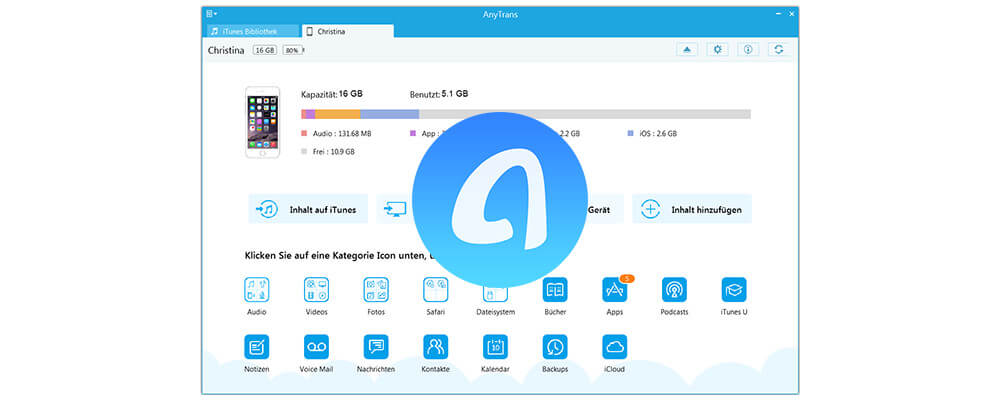Show device info icon

748,50
